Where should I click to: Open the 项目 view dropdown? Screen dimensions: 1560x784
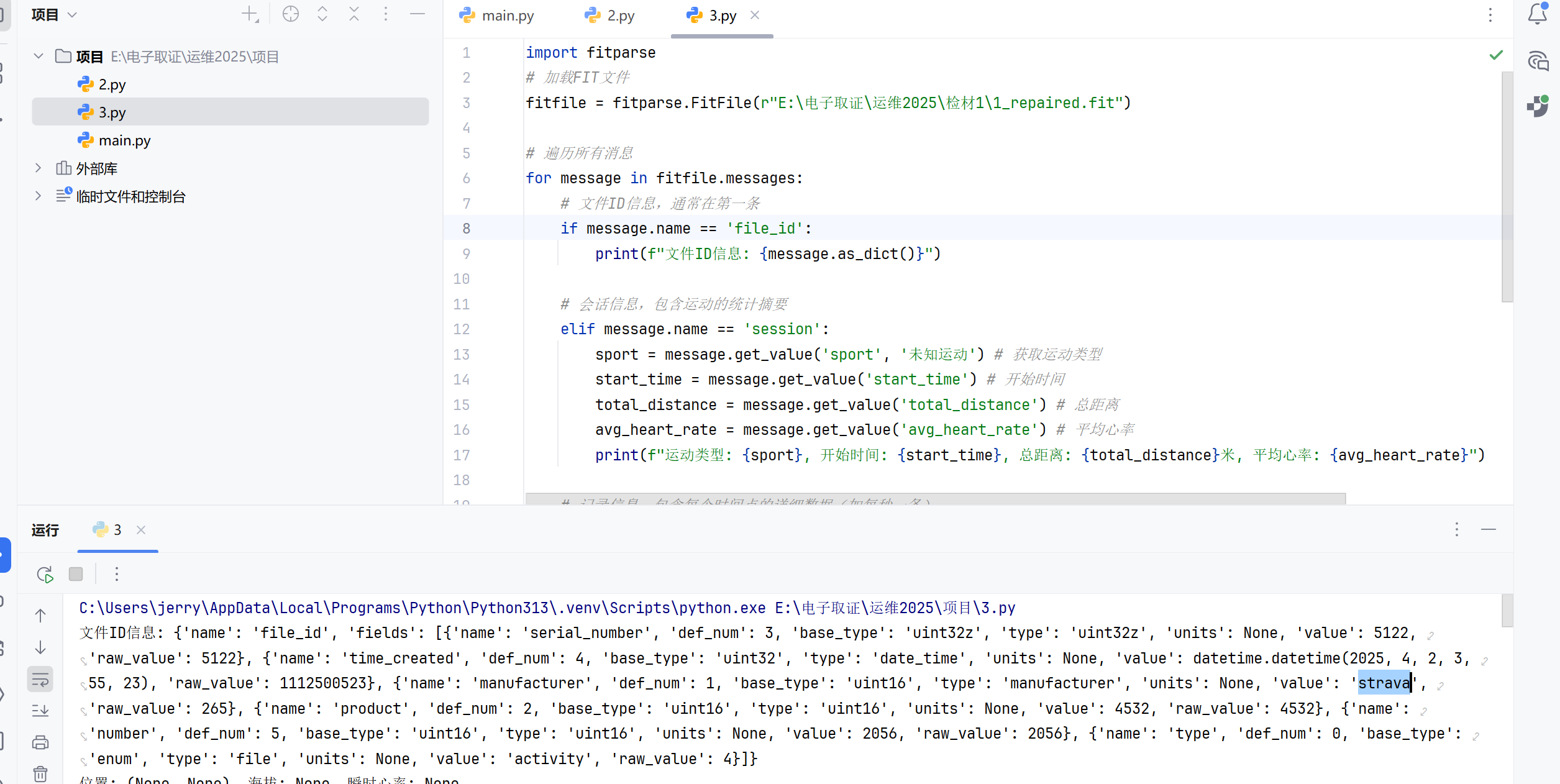coord(54,14)
